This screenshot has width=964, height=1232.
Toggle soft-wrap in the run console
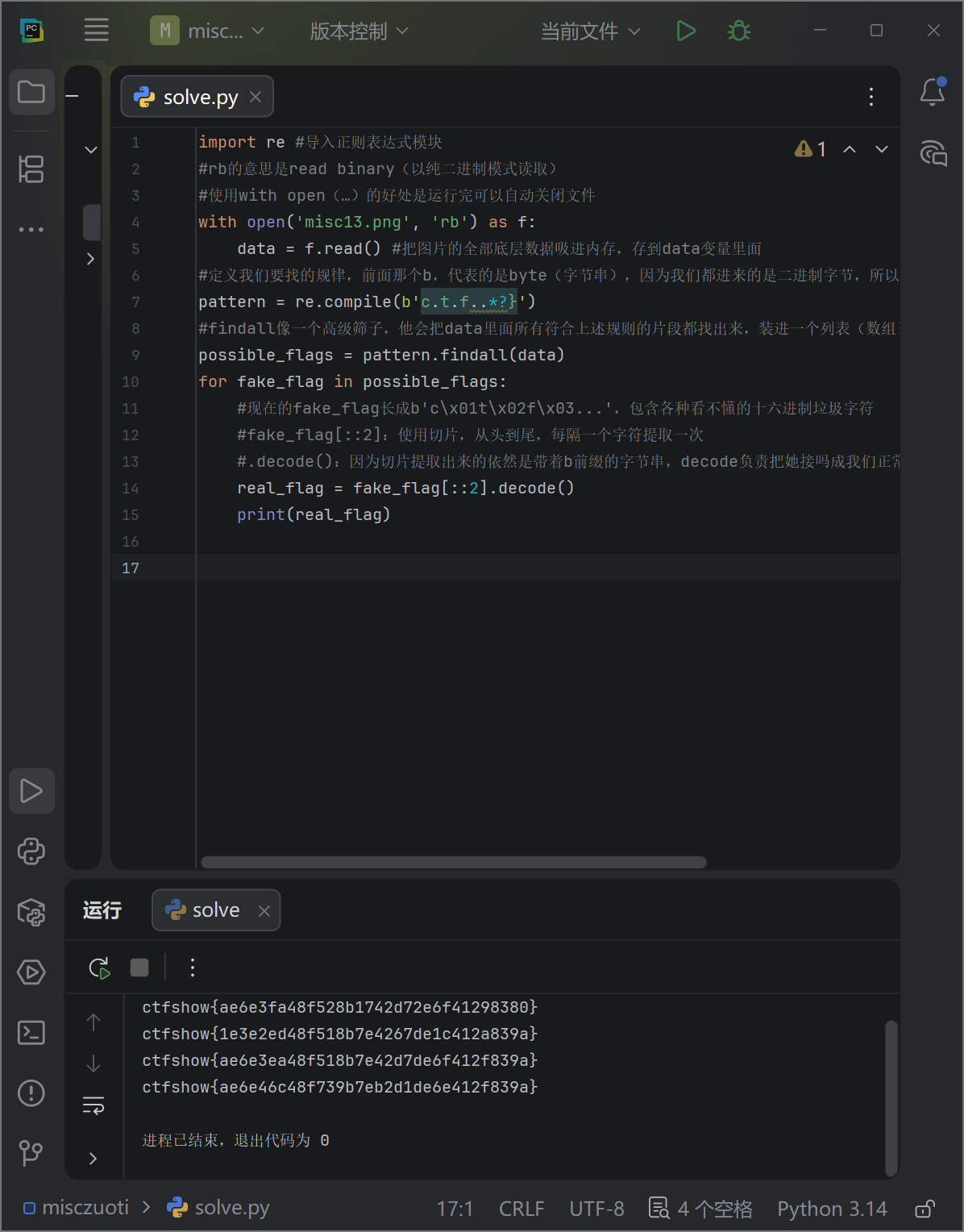click(x=93, y=1105)
